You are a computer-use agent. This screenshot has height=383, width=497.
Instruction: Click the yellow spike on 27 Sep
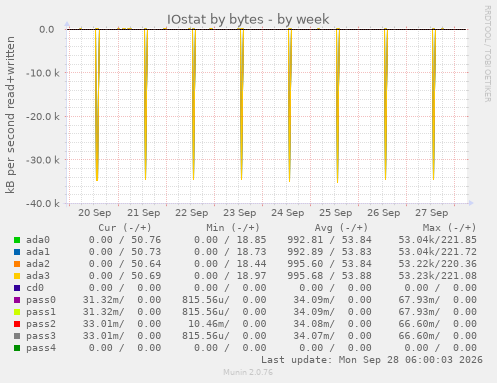pyautogui.click(x=434, y=104)
